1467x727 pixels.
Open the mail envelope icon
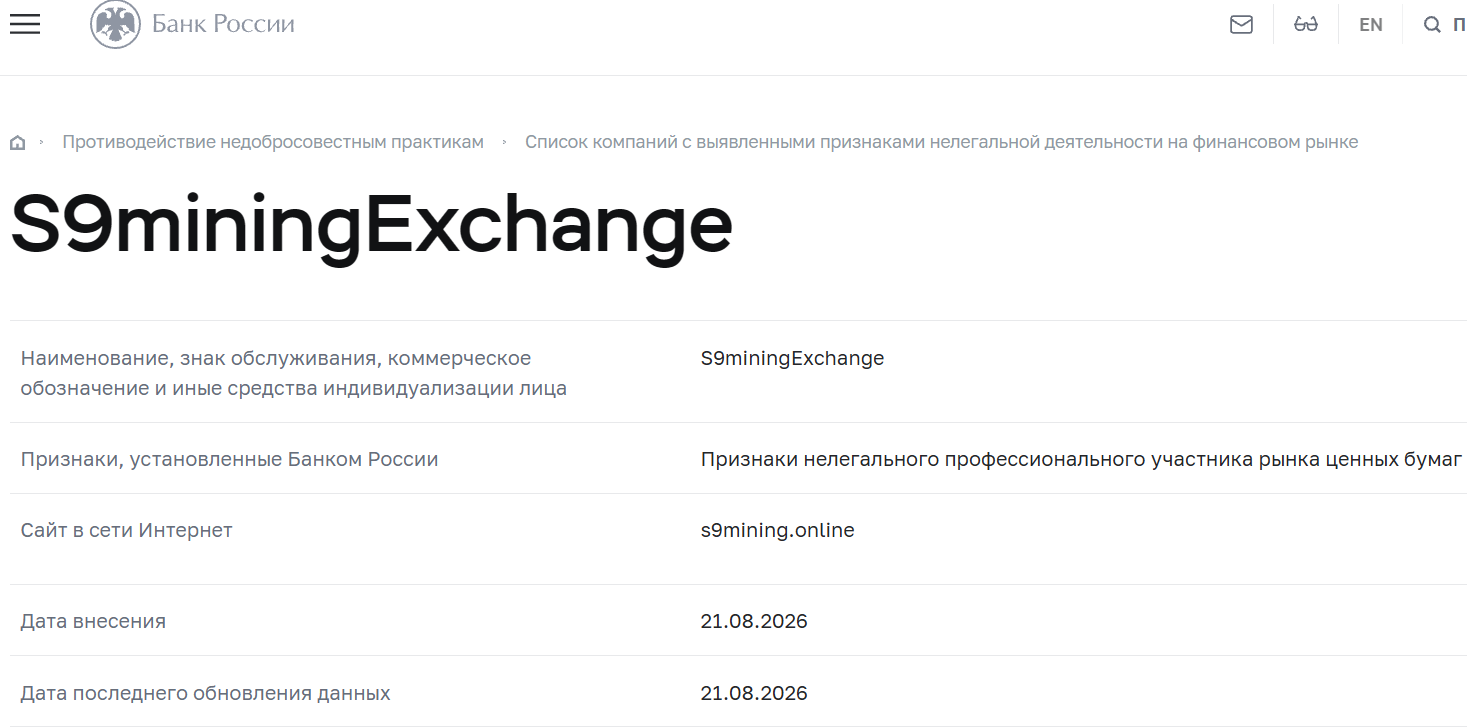coord(1241,25)
